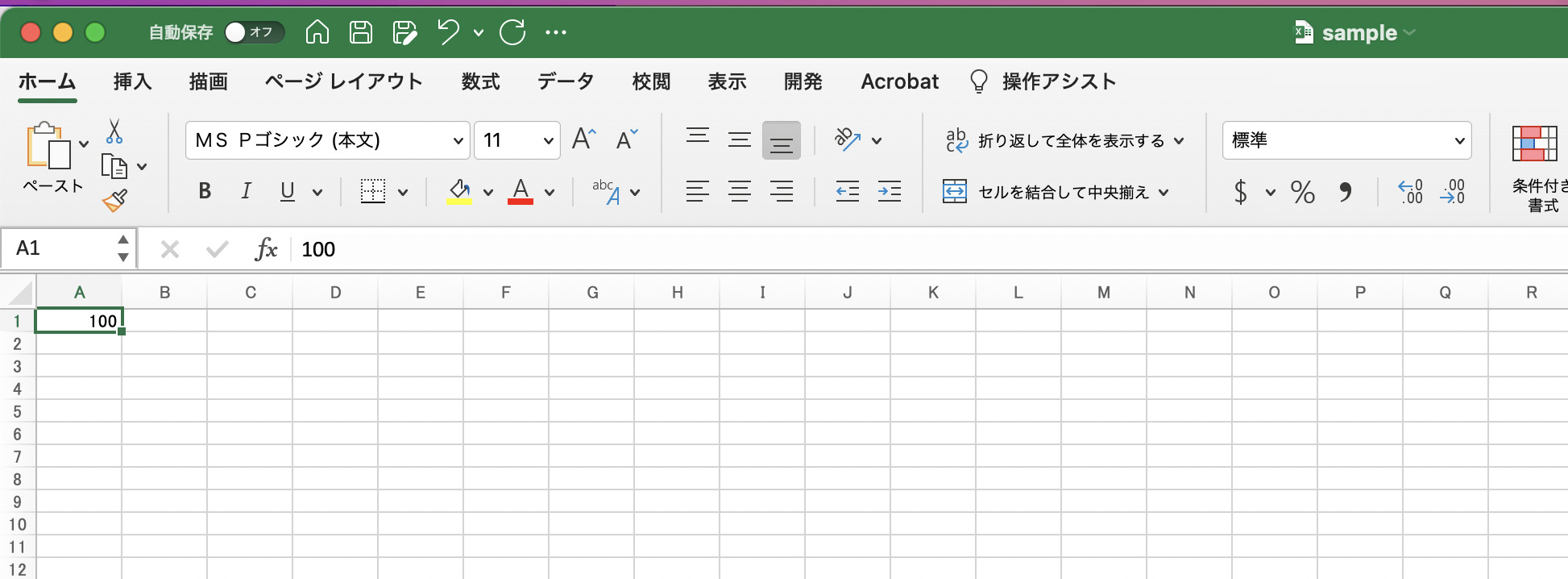The image size is (1568, 579).
Task: Expand the 標準 number format dropdown
Action: click(1458, 141)
